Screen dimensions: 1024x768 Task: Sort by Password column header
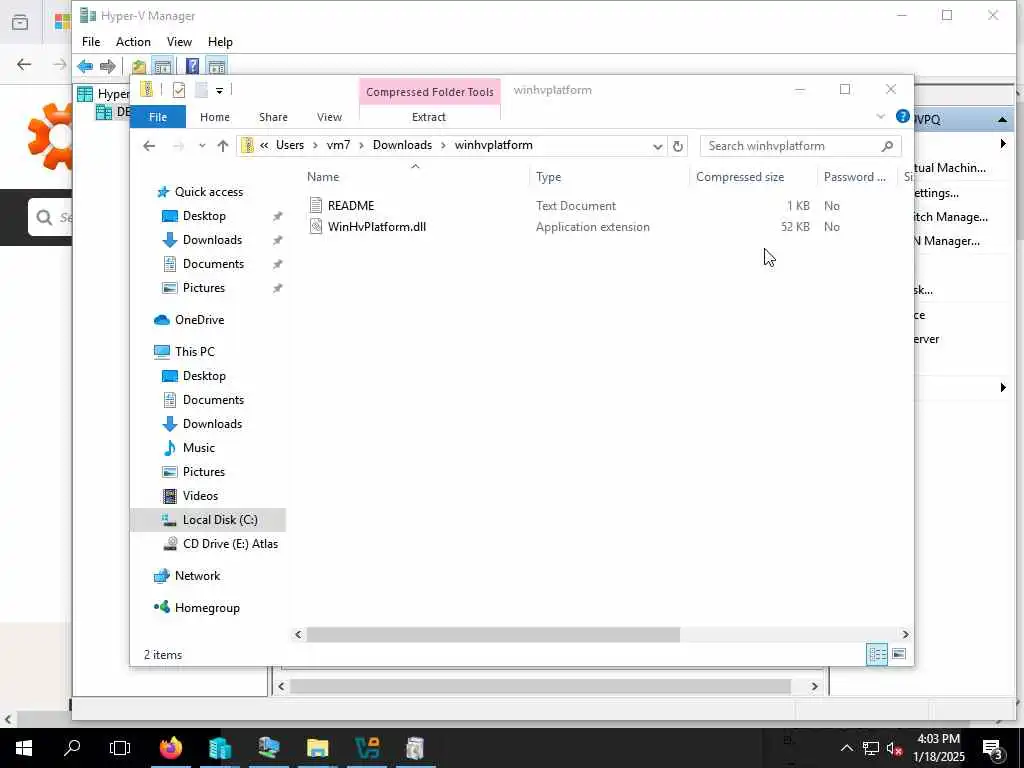tap(857, 177)
